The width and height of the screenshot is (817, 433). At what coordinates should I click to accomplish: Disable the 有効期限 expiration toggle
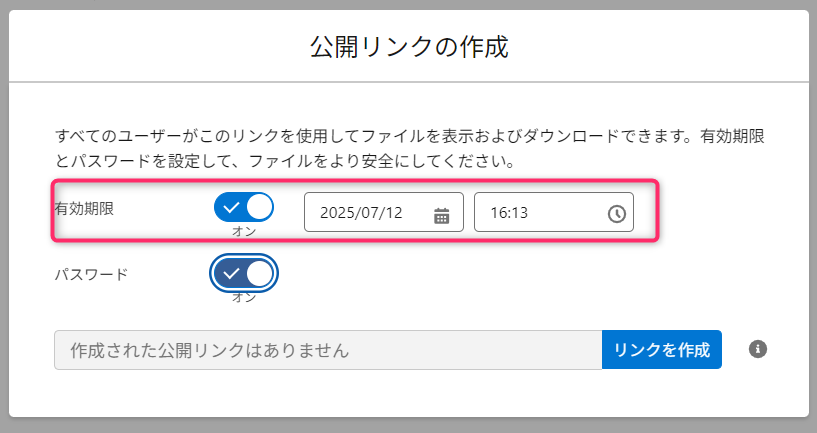point(244,208)
